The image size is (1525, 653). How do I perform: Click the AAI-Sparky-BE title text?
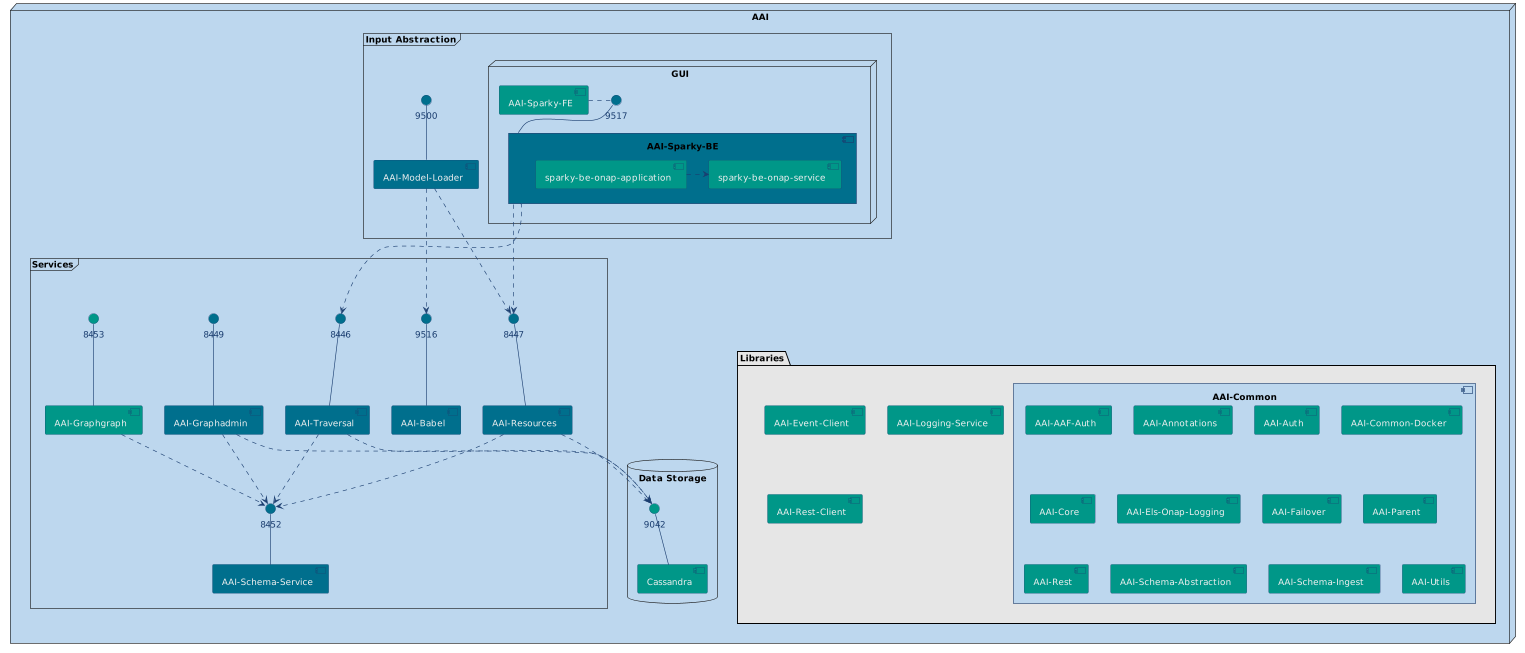click(x=682, y=147)
